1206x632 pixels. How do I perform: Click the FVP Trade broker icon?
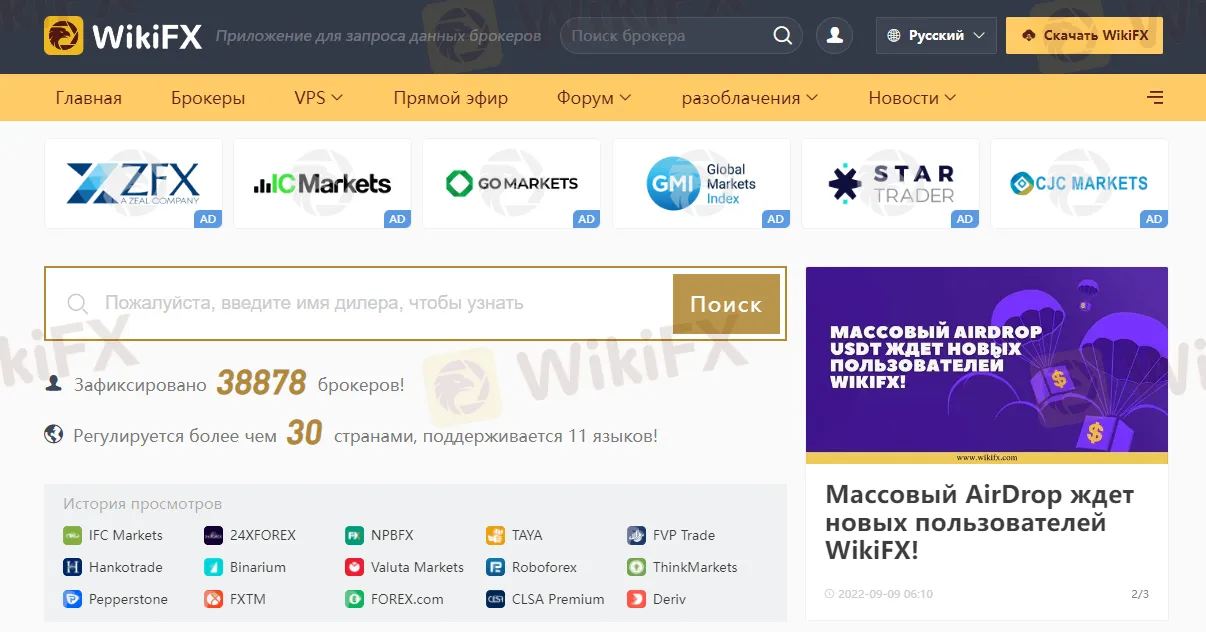click(x=636, y=535)
